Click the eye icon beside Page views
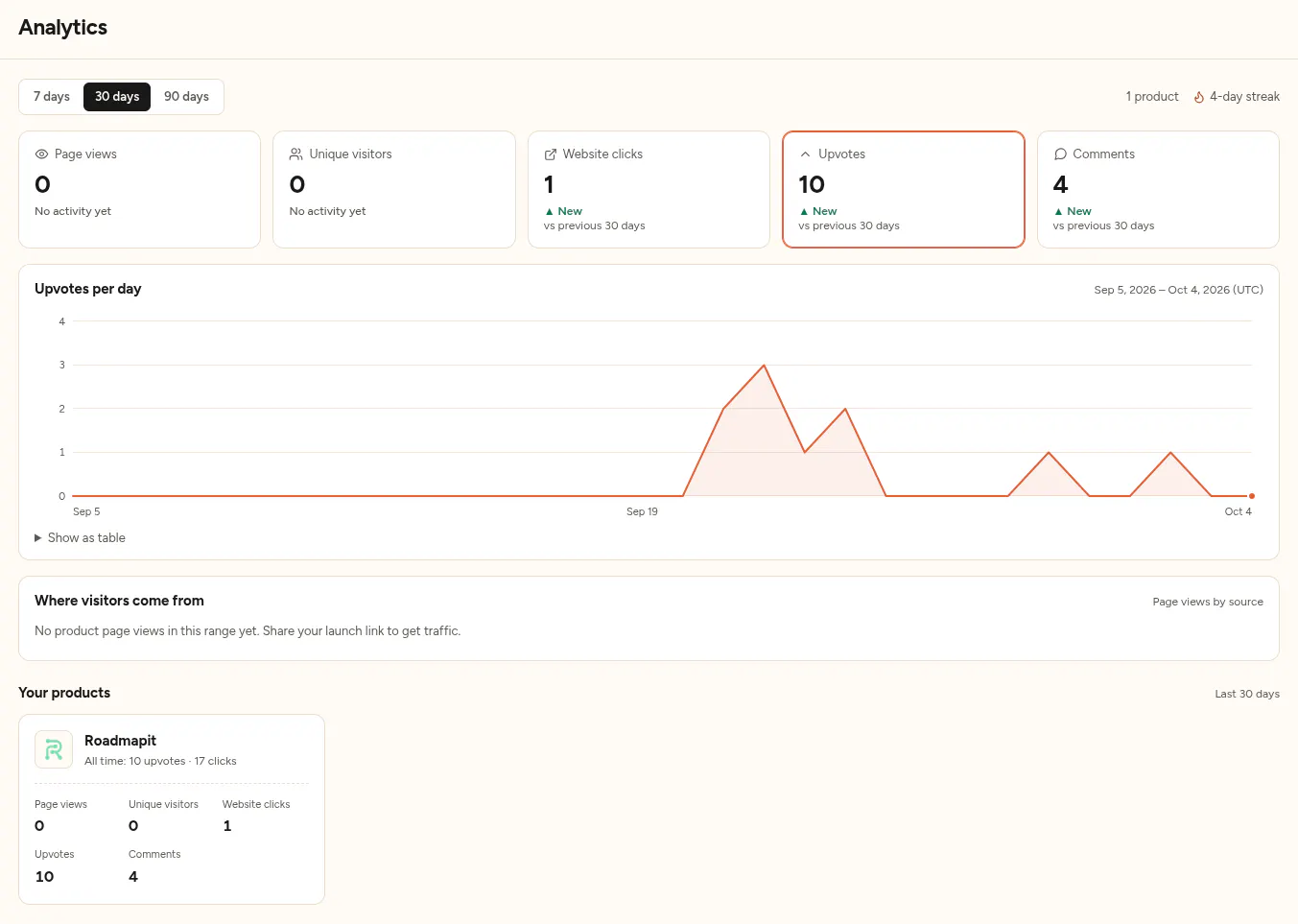1298x924 pixels. point(41,154)
